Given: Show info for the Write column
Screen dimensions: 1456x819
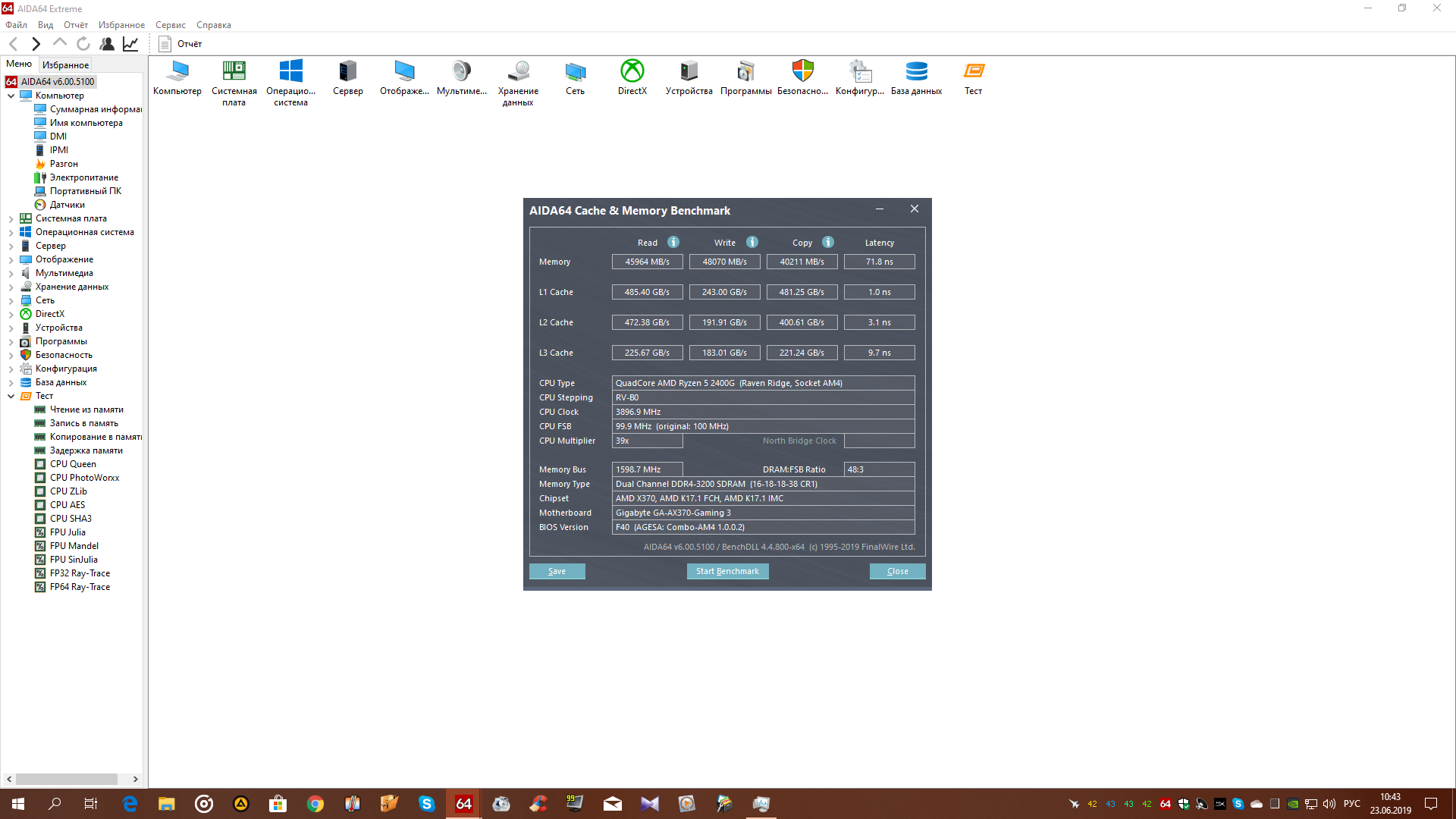Looking at the screenshot, I should point(752,242).
